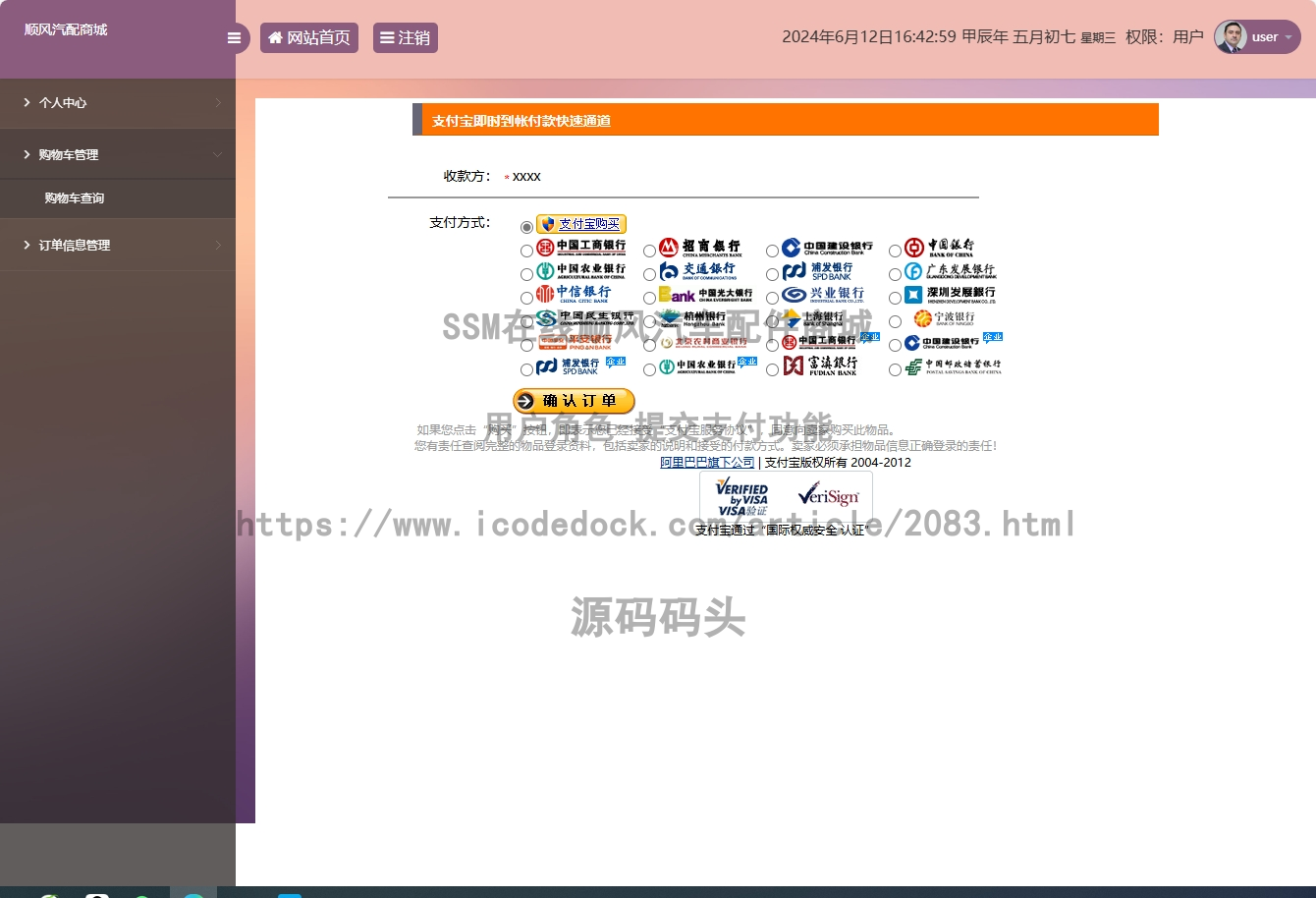
Task: Select radio for 中国工商银行 personal
Action: (x=527, y=252)
